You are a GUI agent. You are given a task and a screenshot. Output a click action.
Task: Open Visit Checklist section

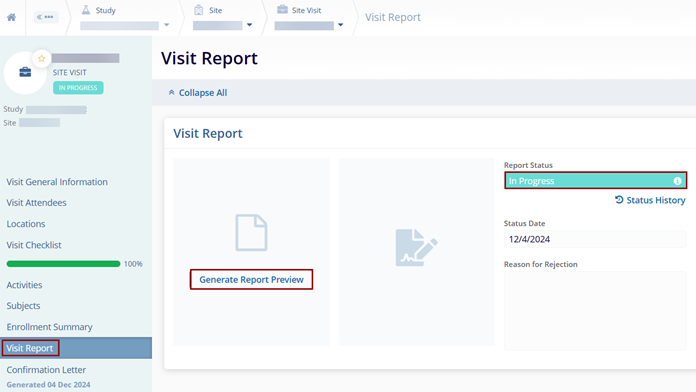(x=34, y=245)
